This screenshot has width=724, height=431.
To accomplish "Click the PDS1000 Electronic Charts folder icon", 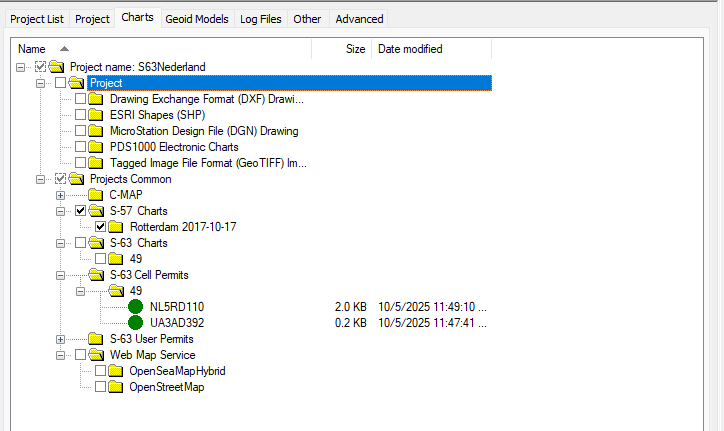I will click(97, 147).
